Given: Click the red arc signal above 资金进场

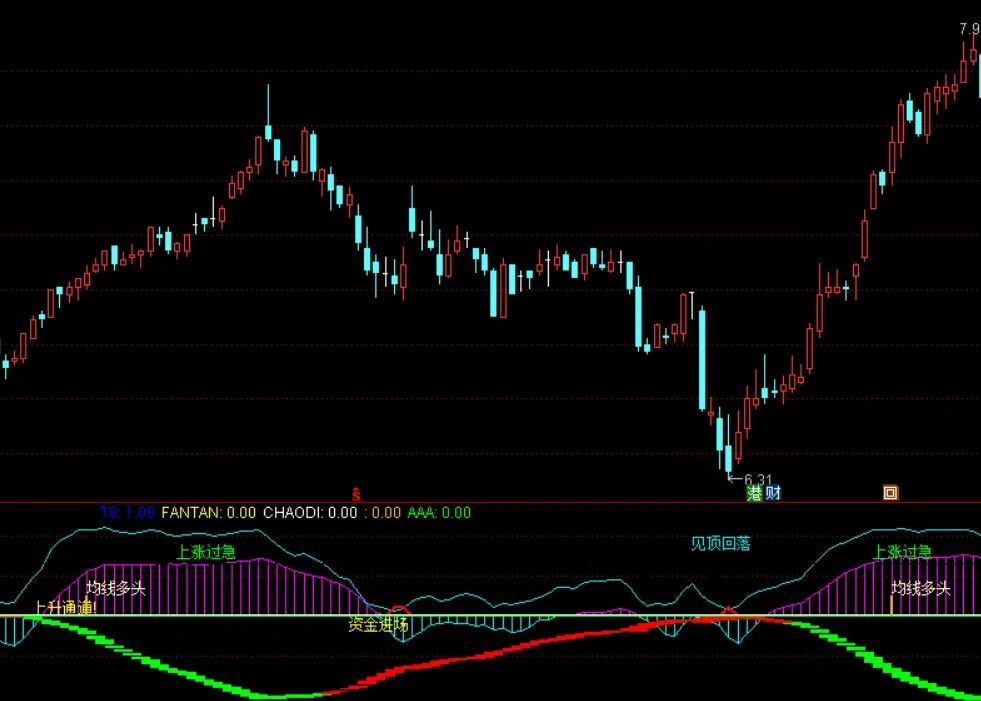Looking at the screenshot, I should click(399, 610).
